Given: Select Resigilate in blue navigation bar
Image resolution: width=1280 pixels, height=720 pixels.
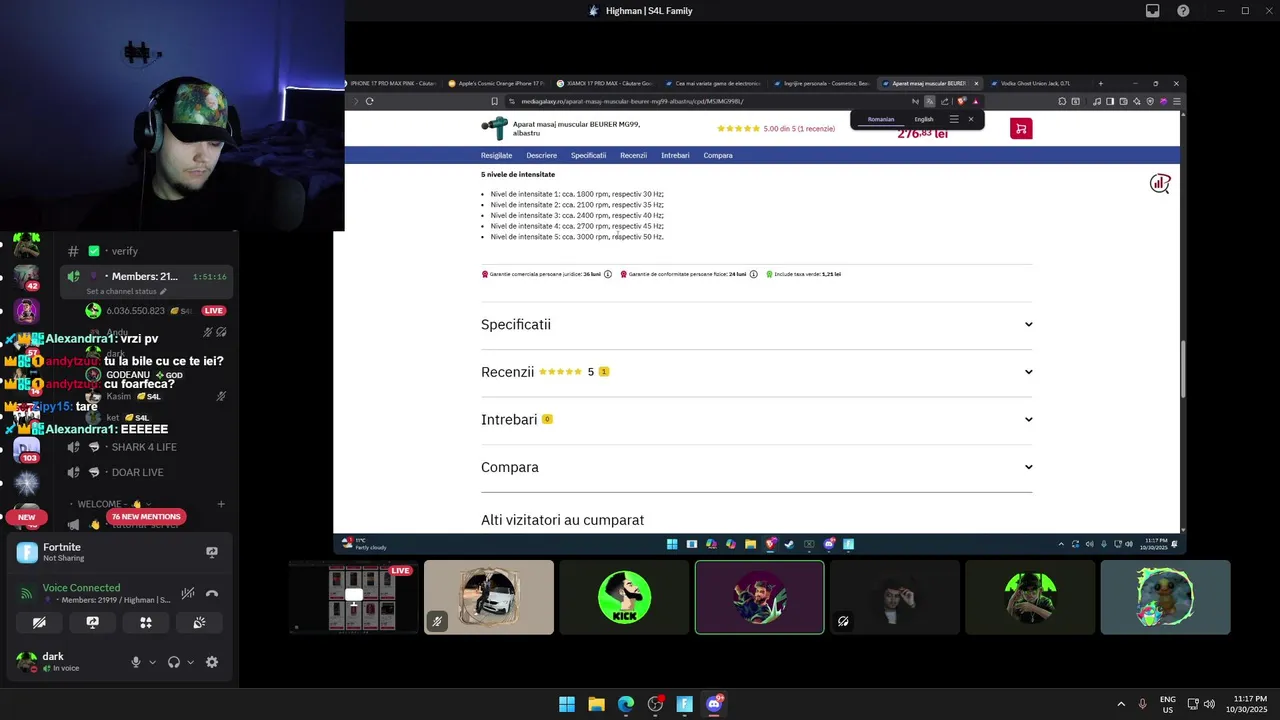Looking at the screenshot, I should 496,155.
